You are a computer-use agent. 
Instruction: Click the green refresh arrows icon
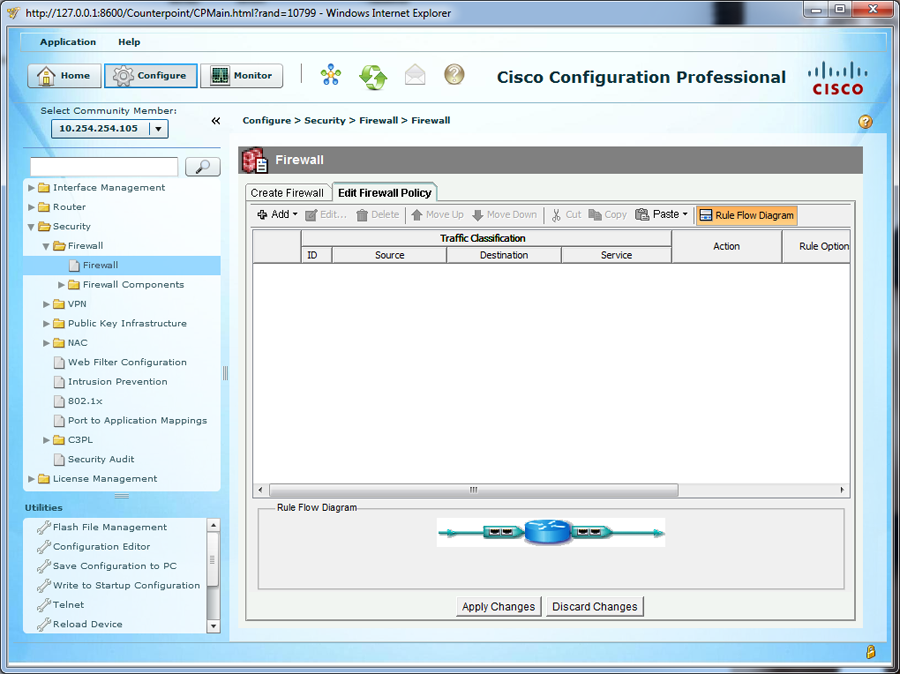pyautogui.click(x=373, y=76)
